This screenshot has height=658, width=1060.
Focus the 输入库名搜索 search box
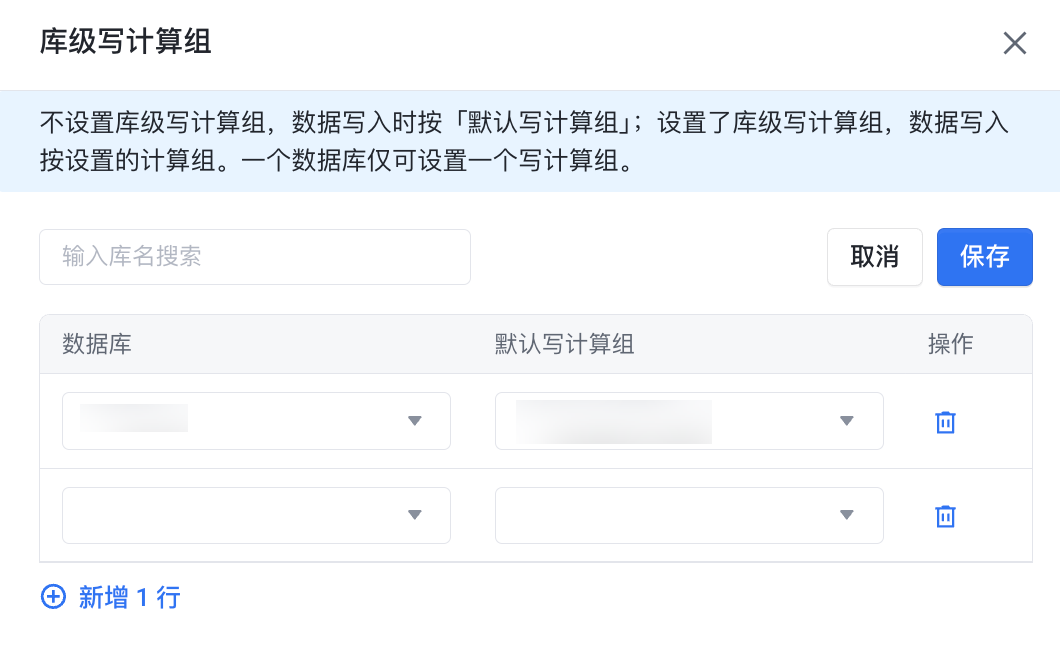click(255, 257)
